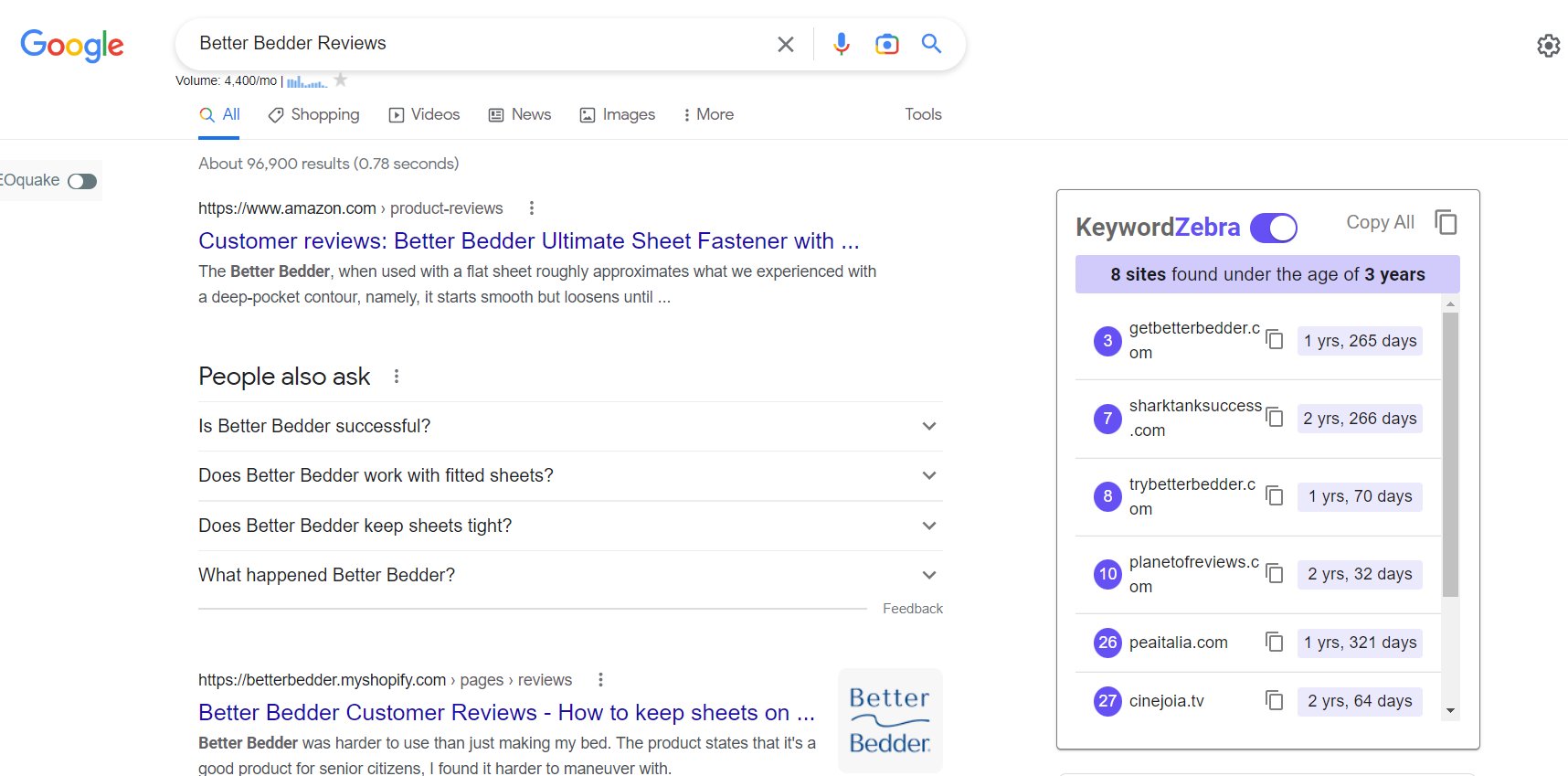This screenshot has height=776, width=1568.
Task: Switch to Images results tab
Action: coord(618,114)
